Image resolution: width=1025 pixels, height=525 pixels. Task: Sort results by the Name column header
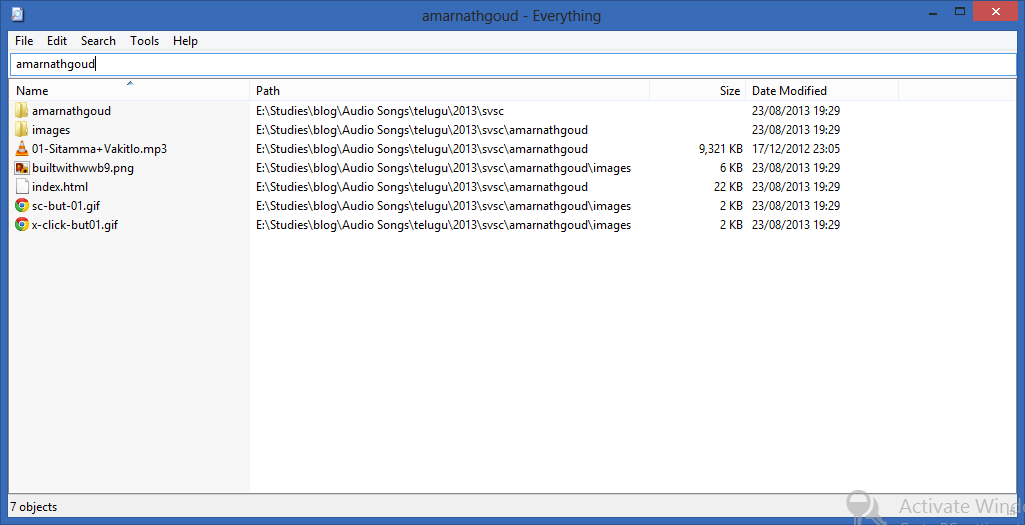coord(130,91)
